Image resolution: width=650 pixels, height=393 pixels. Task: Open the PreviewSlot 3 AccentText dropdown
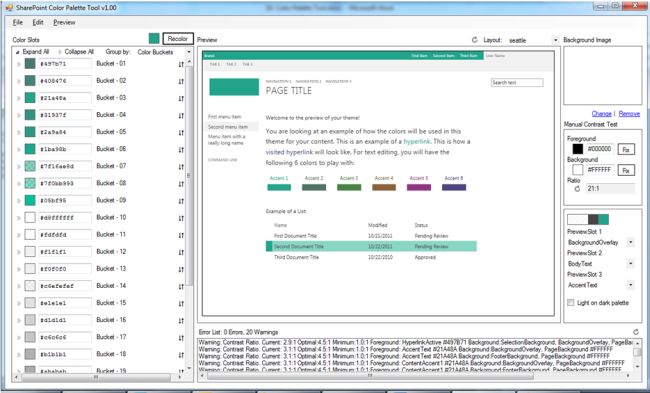(631, 285)
